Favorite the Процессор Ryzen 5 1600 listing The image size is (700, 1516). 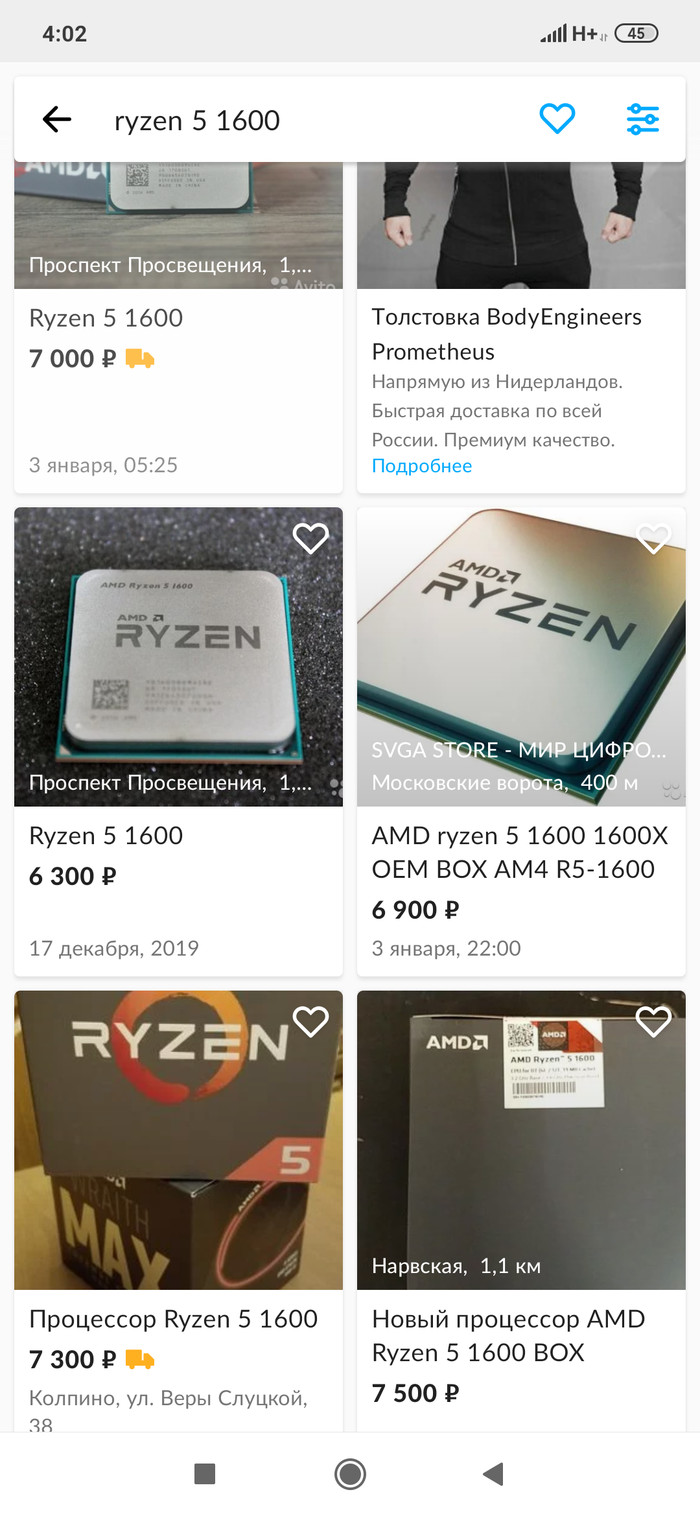point(310,1022)
